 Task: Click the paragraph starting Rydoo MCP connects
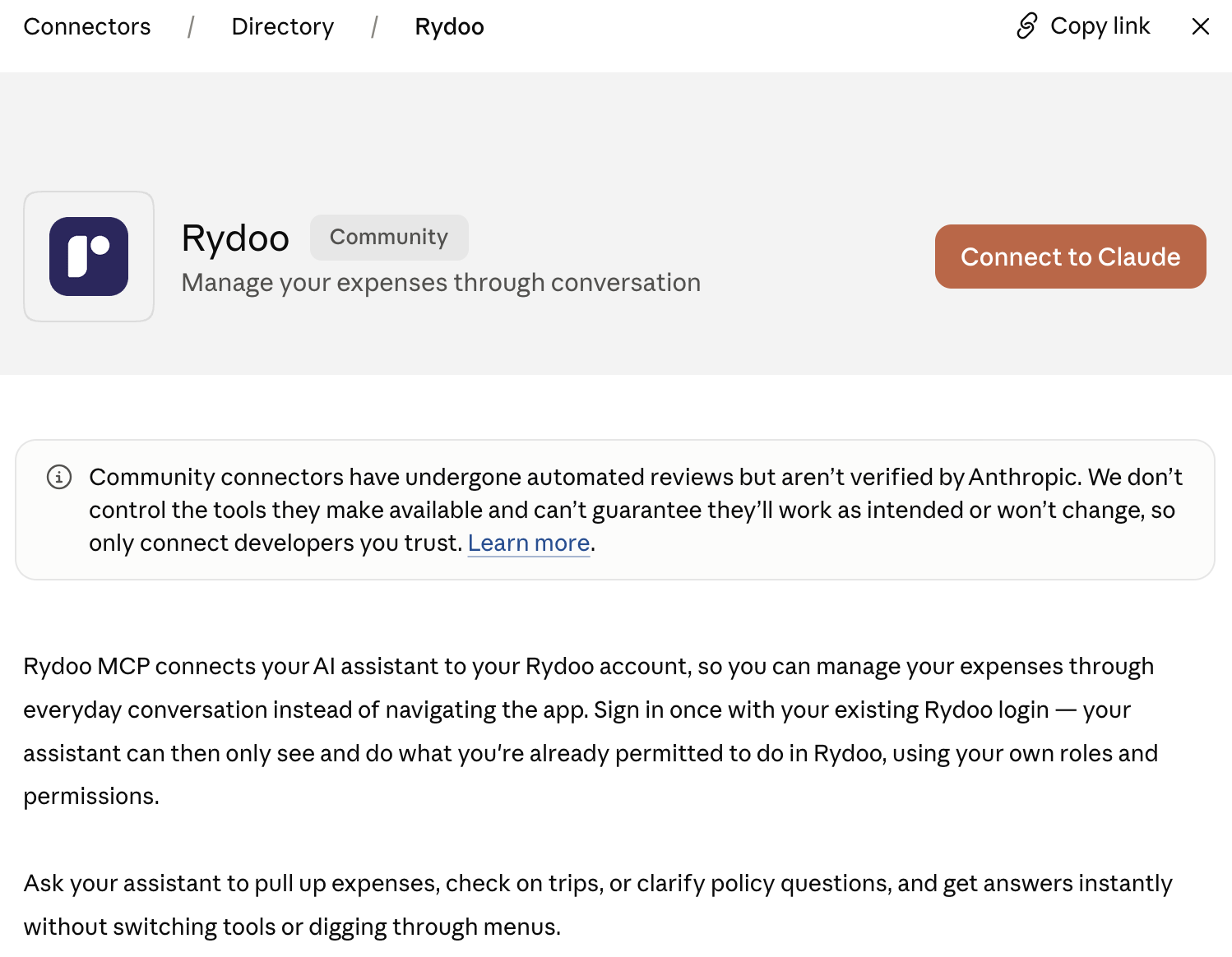point(591,731)
